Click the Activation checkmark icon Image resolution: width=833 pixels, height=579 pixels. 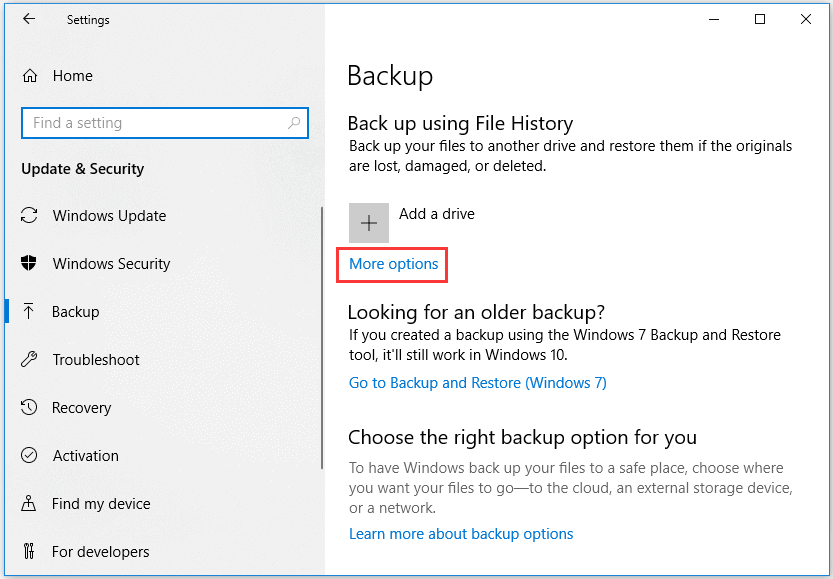click(x=30, y=455)
